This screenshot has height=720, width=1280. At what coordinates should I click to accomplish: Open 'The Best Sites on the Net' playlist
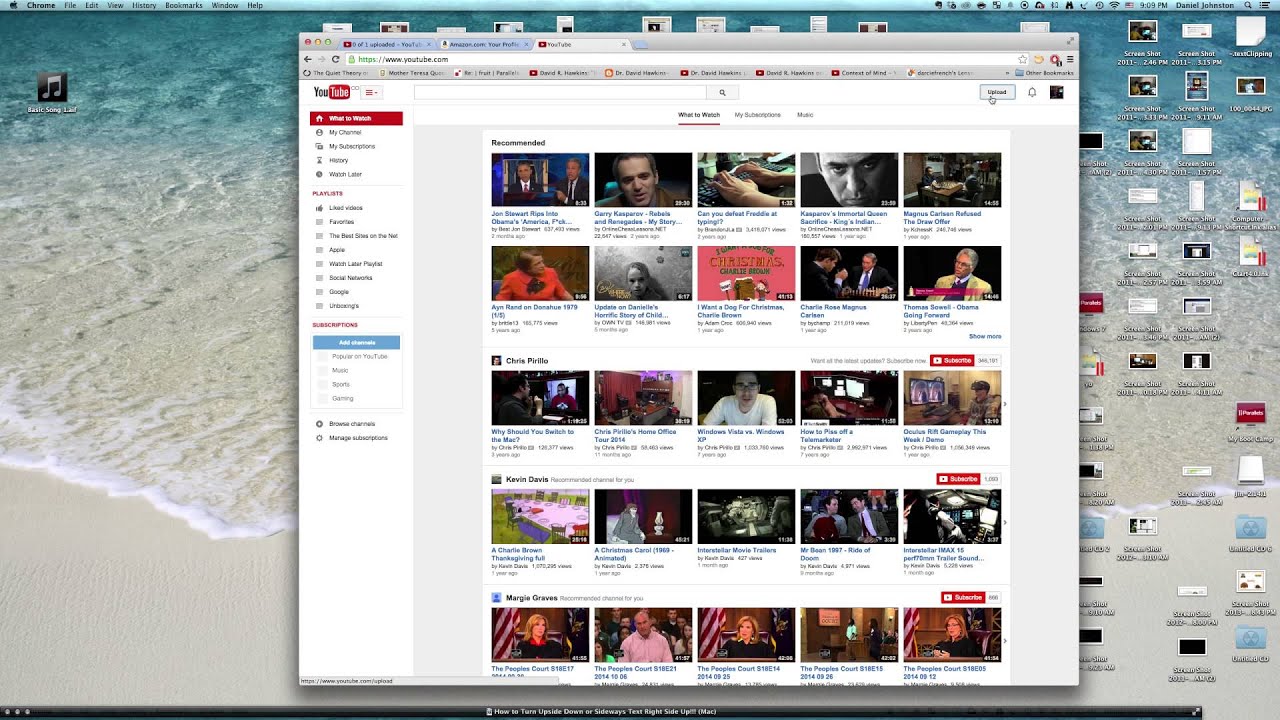[x=363, y=236]
